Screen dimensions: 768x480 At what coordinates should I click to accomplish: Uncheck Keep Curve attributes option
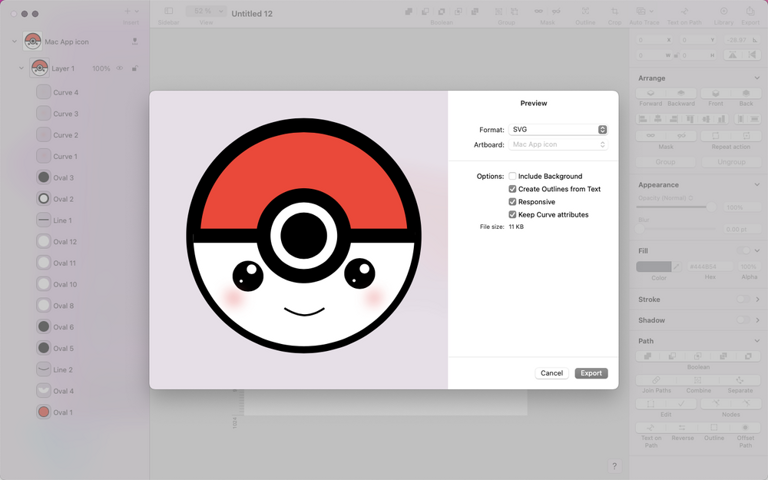[512, 214]
